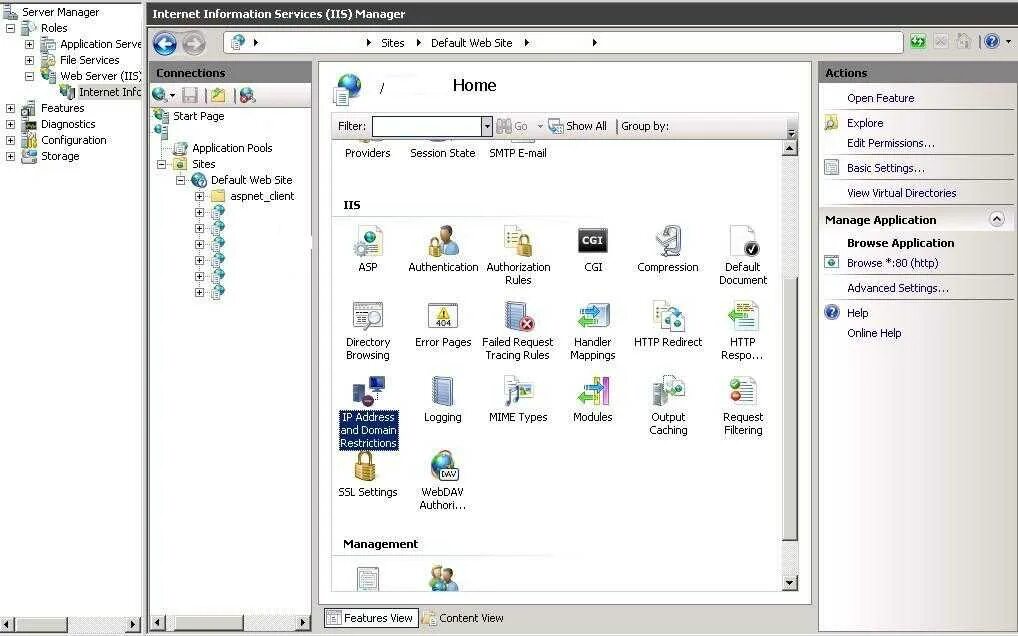
Task: Open the Logging feature
Action: (x=443, y=399)
